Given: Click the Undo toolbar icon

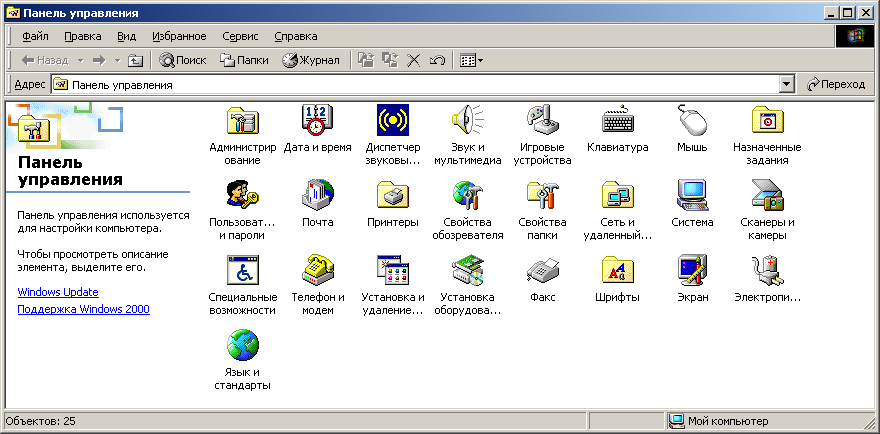Looking at the screenshot, I should click(x=437, y=60).
